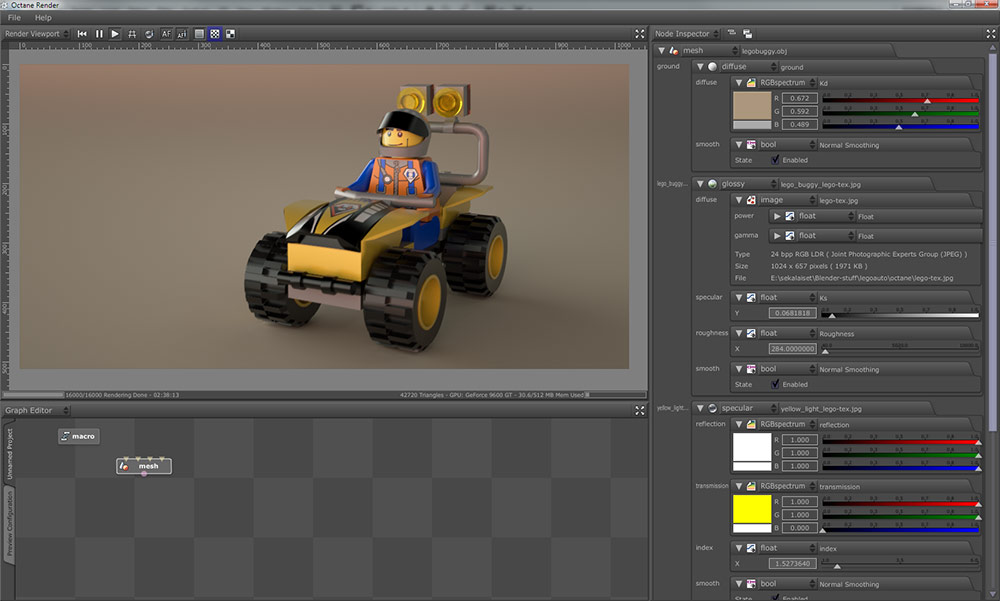Screen dimensions: 1000x601
Task: Click the index X field 1.5273640
Action: 792,564
